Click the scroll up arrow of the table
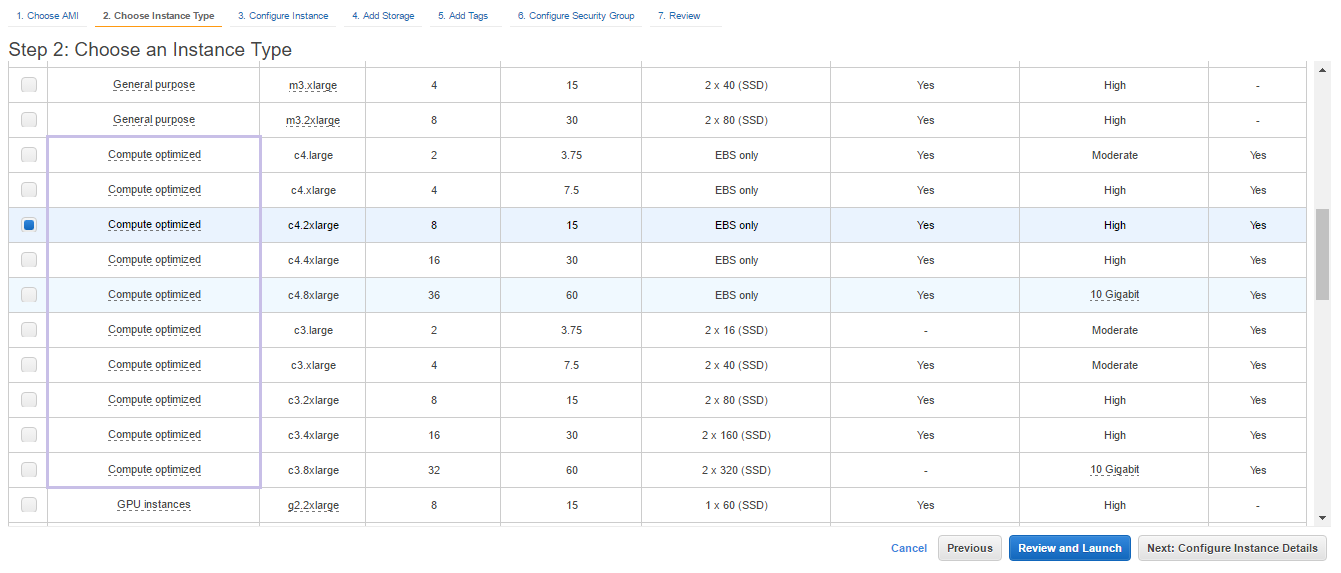Viewport: 1341px width, 573px height. click(x=1322, y=70)
